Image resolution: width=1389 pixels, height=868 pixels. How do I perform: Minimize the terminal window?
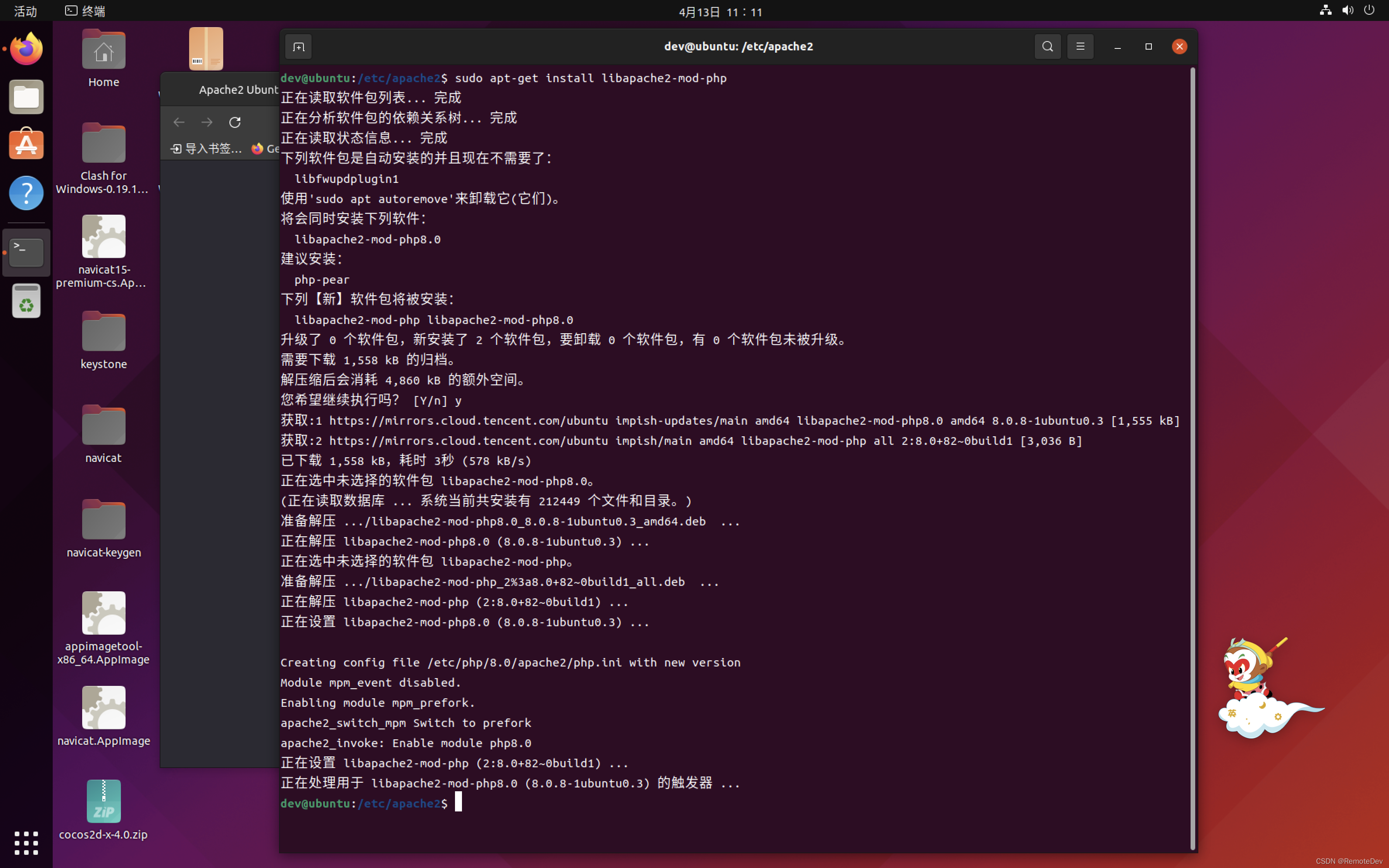[x=1117, y=46]
